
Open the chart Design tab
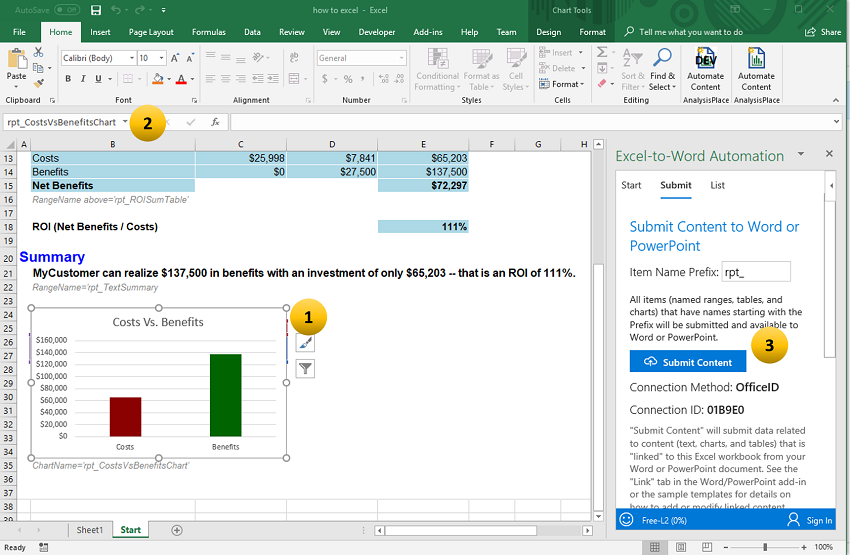pos(549,32)
